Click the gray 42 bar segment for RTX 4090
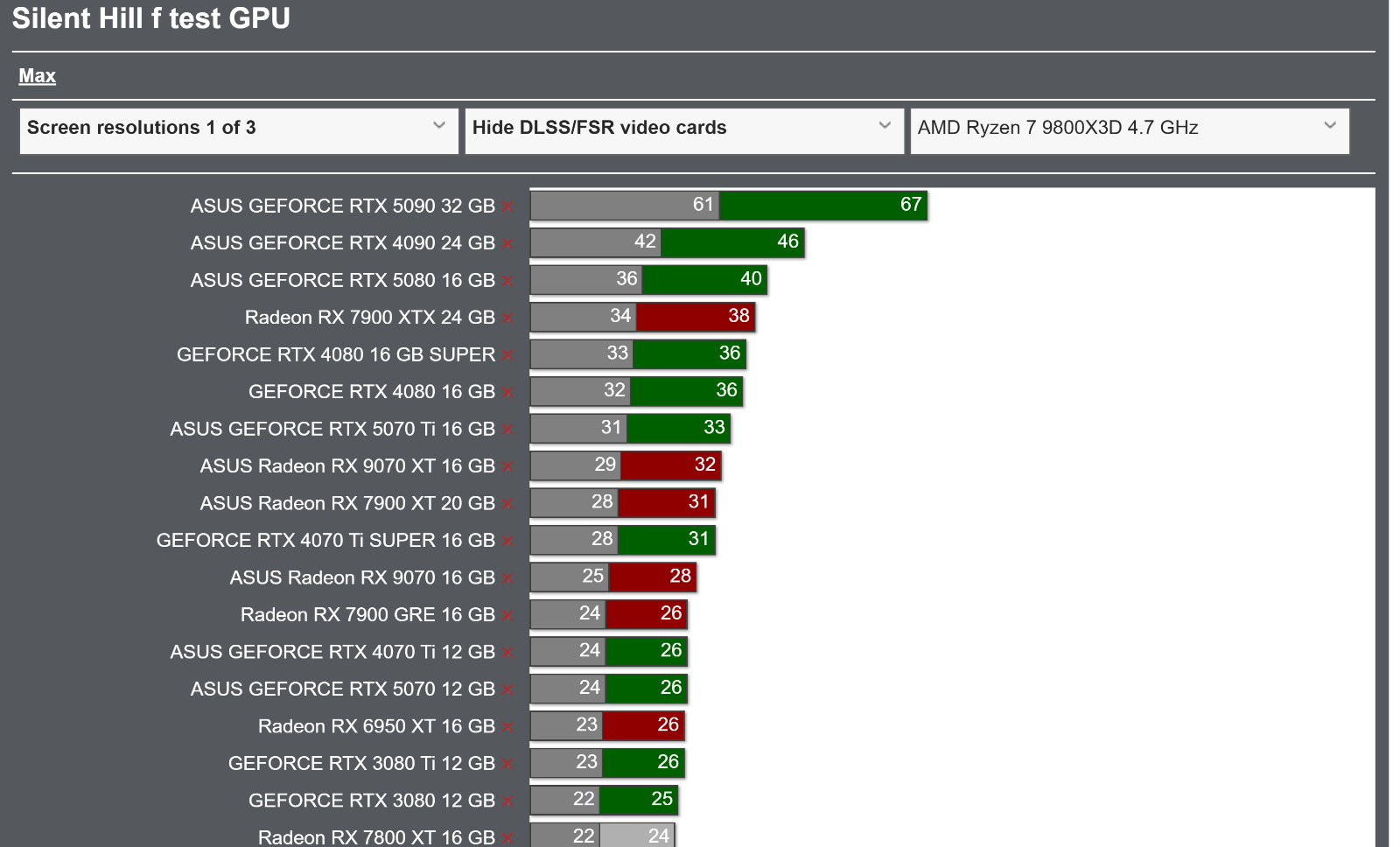This screenshot has width=1400, height=847. point(596,242)
